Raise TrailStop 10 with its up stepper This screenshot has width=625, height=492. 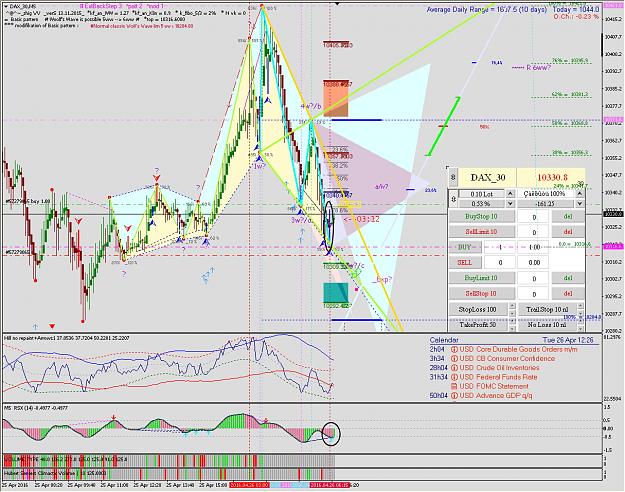[x=581, y=305]
